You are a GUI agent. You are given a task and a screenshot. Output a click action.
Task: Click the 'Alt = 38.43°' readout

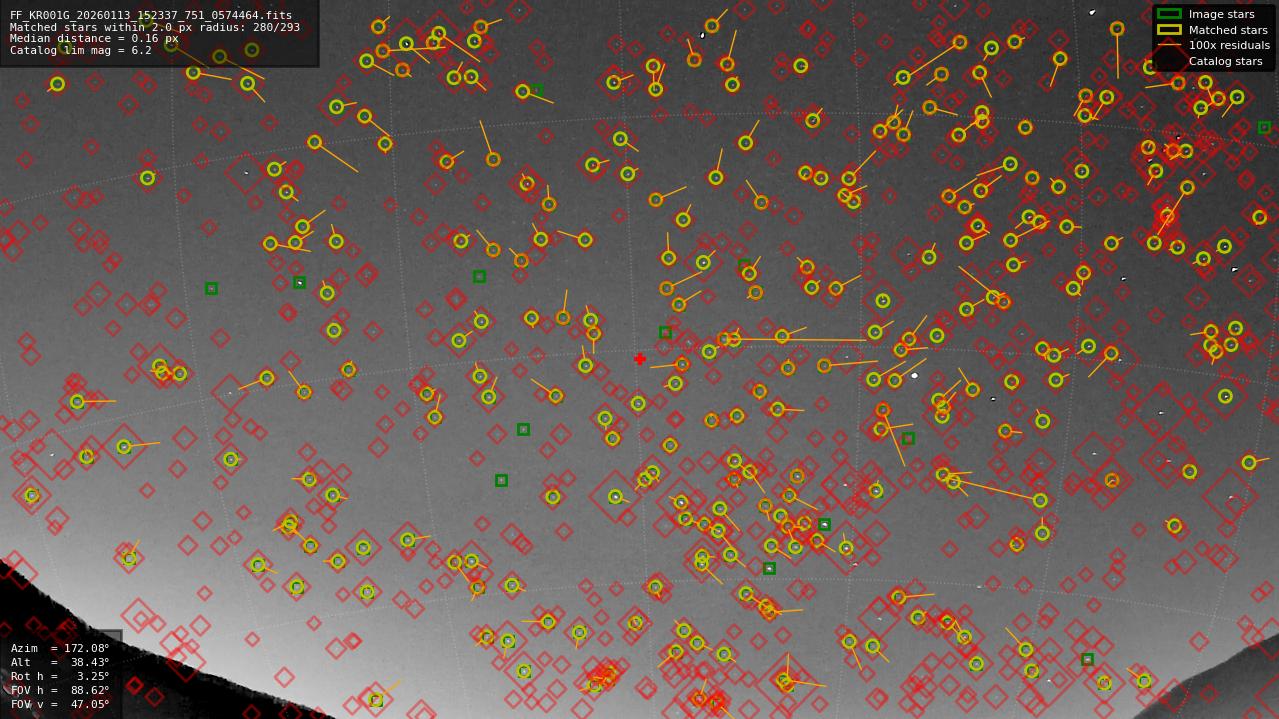tap(60, 663)
